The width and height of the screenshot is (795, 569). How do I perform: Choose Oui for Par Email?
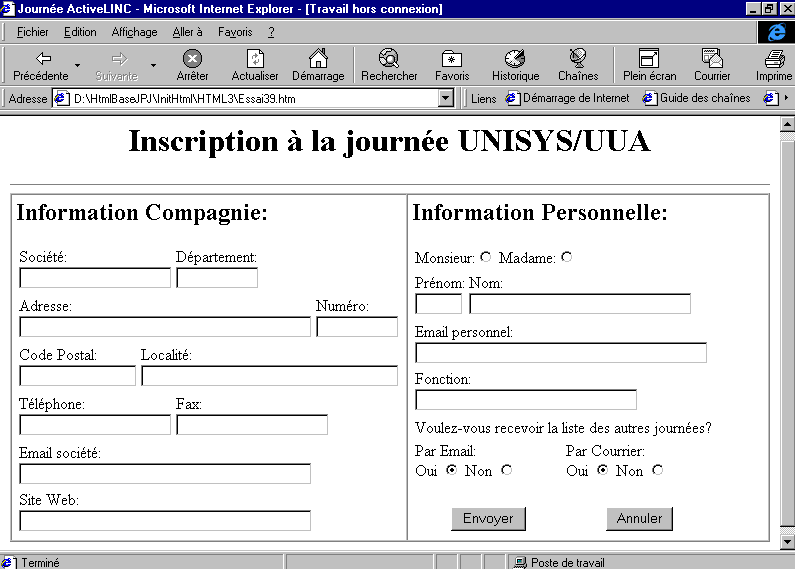coord(451,470)
